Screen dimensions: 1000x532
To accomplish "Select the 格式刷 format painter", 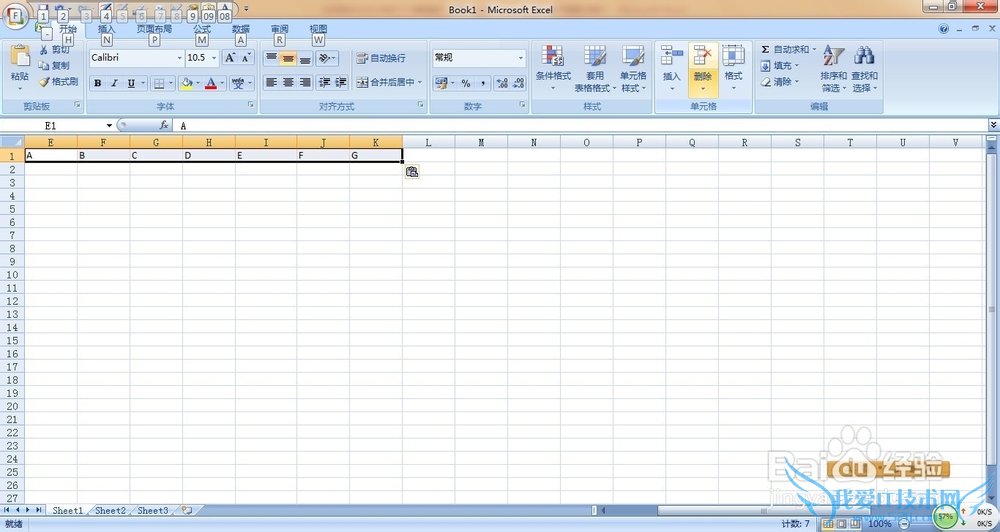I will pos(58,82).
